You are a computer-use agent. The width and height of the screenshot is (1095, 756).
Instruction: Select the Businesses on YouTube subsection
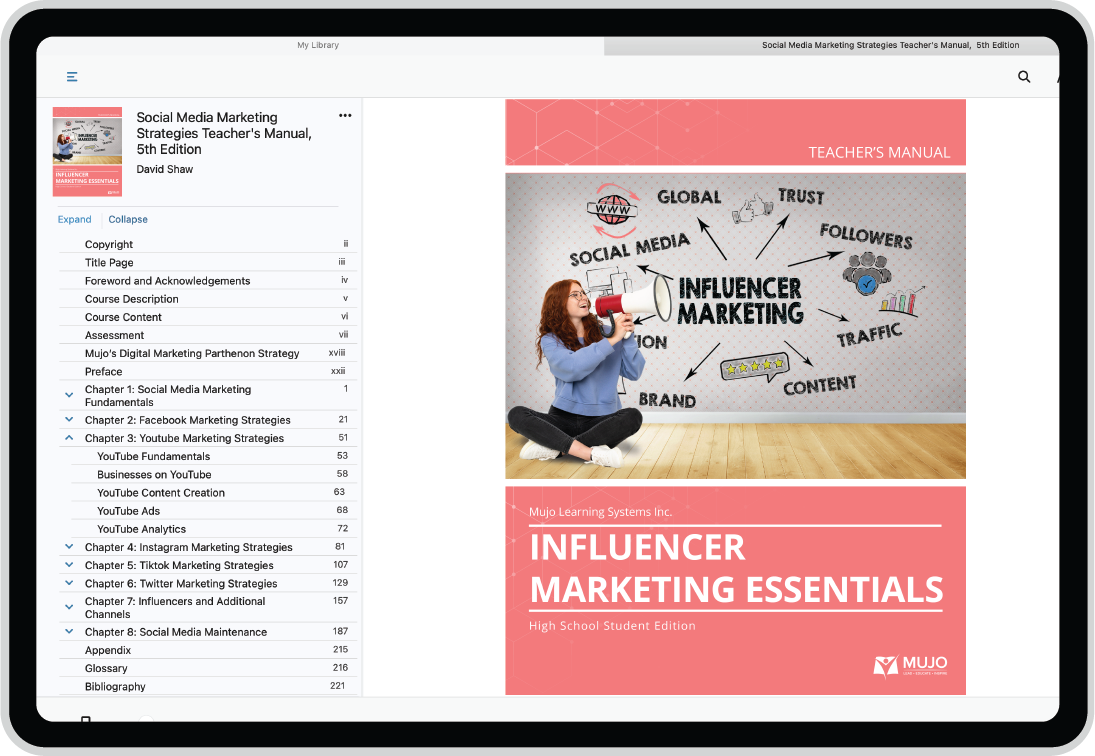coord(154,475)
